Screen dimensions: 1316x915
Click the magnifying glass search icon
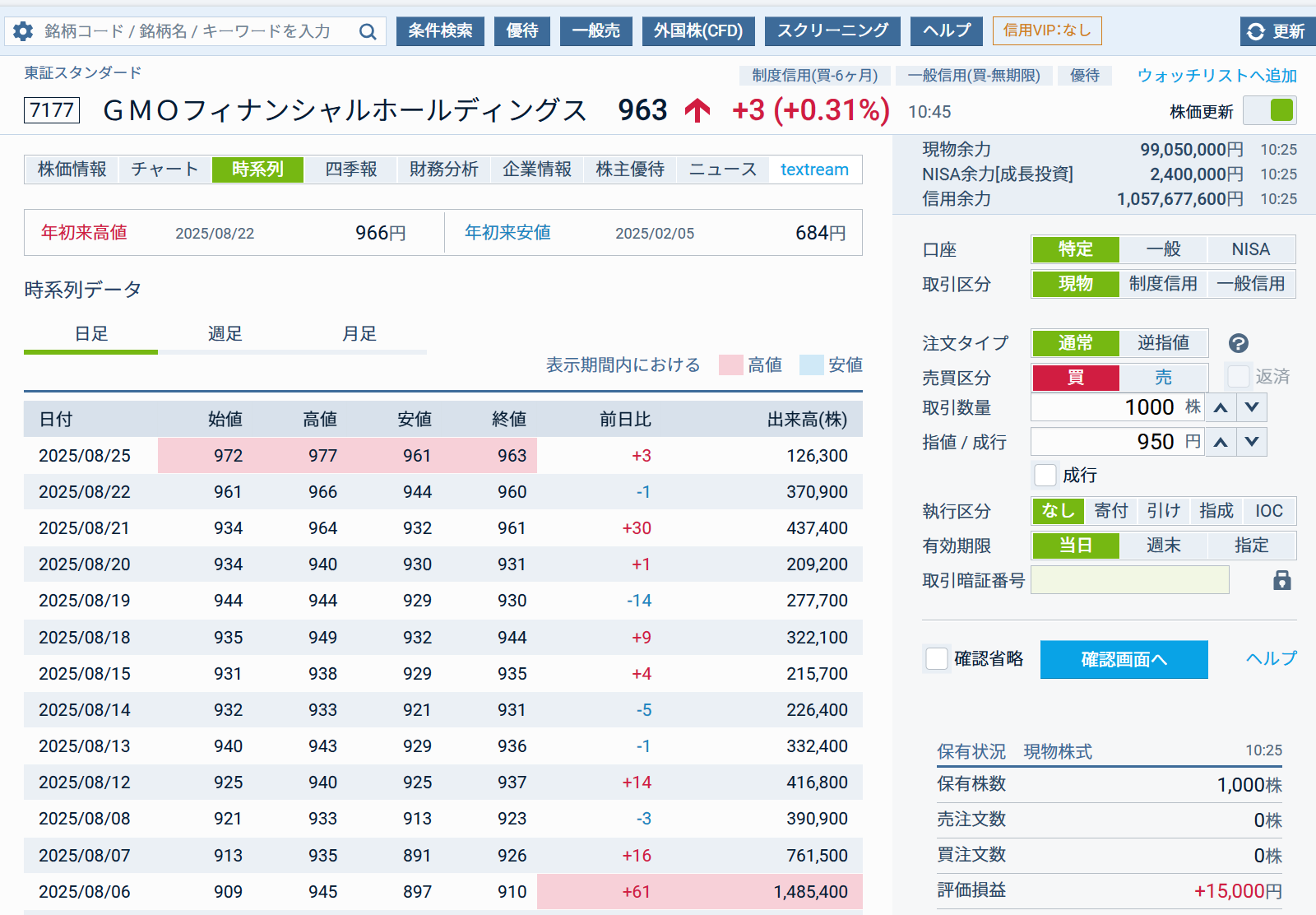(x=368, y=31)
